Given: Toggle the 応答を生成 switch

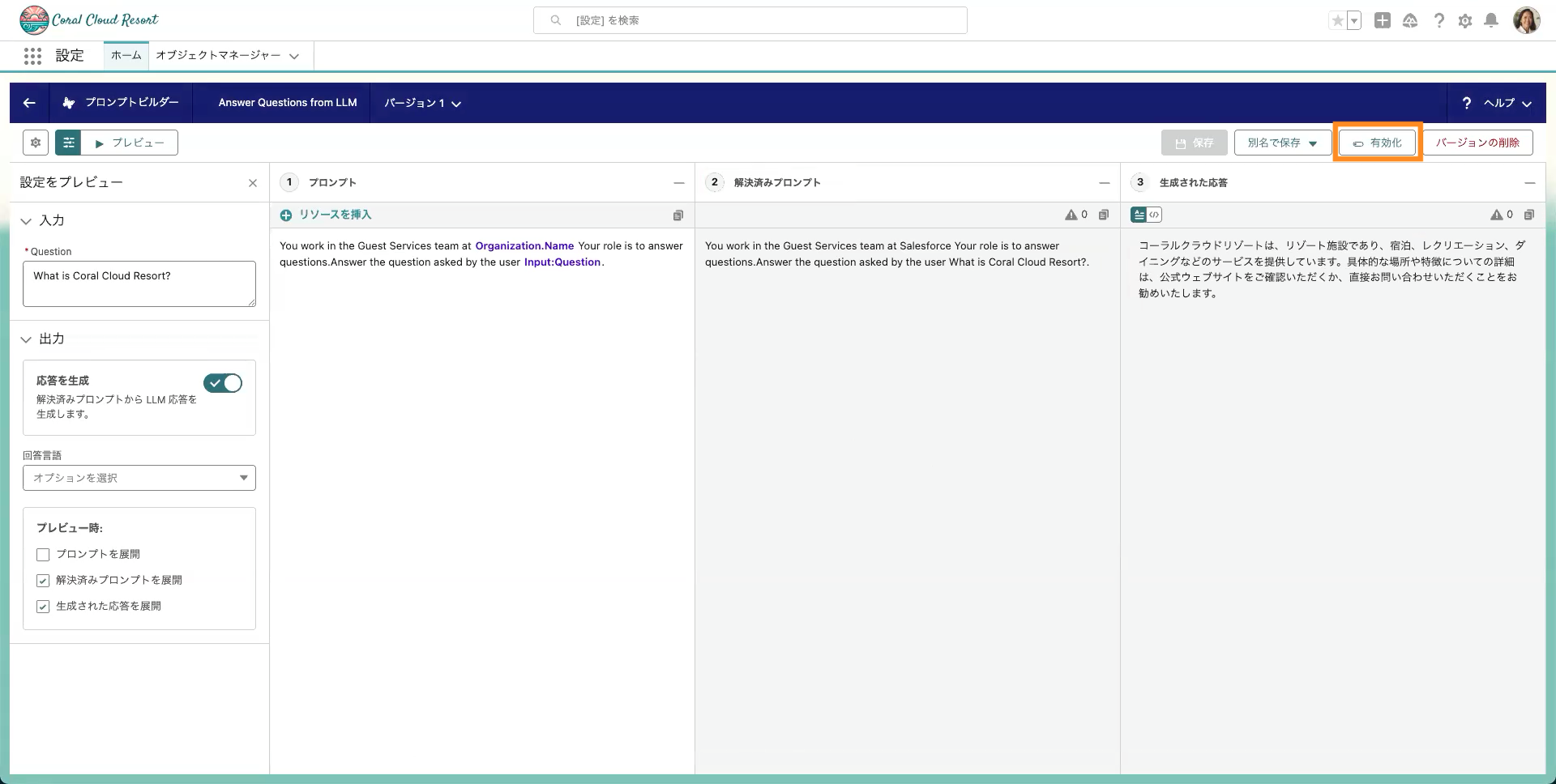Looking at the screenshot, I should point(223,383).
